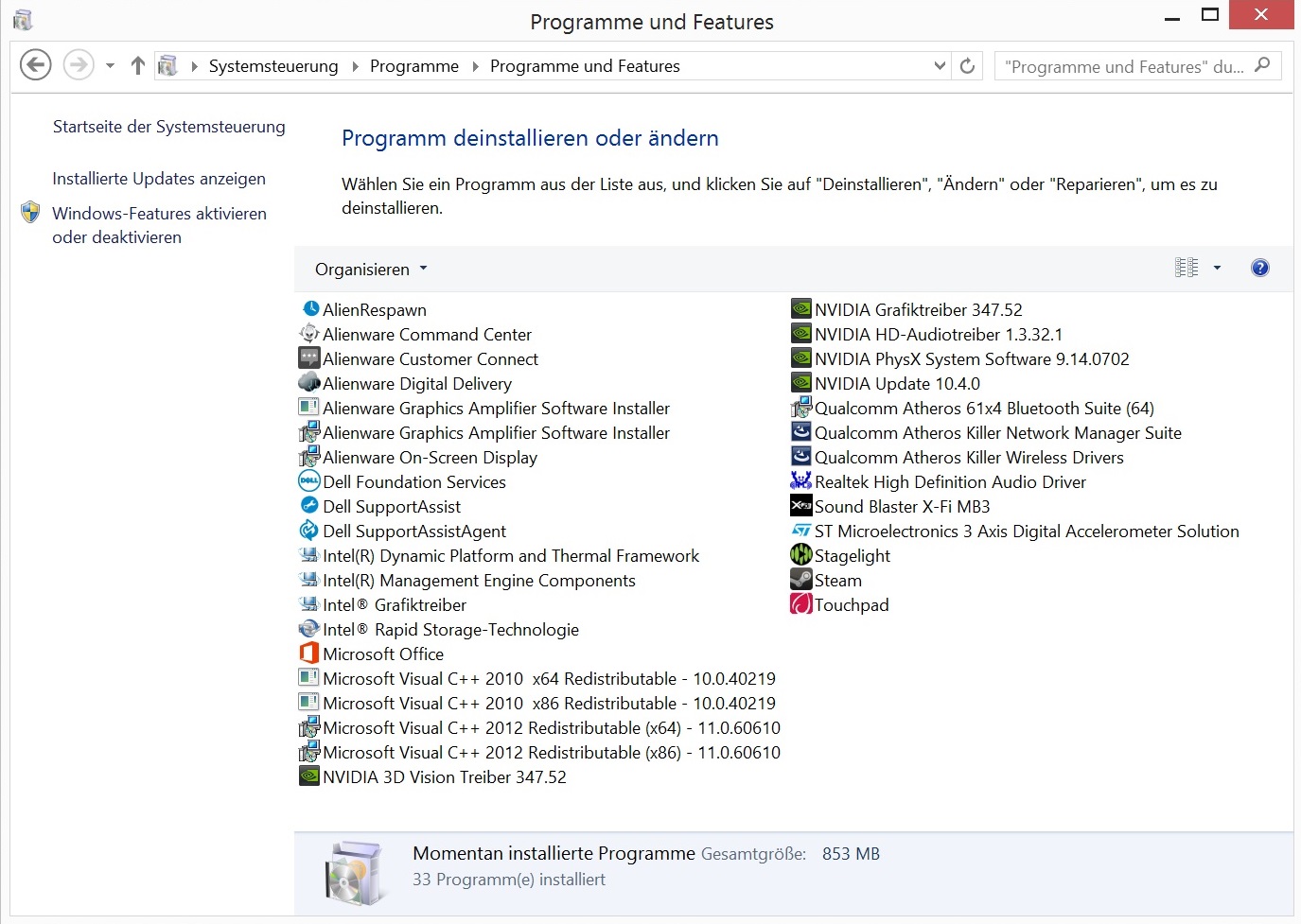Open Startseite der Systemsteuerung link
Viewport: 1301px width, 924px height.
[168, 127]
